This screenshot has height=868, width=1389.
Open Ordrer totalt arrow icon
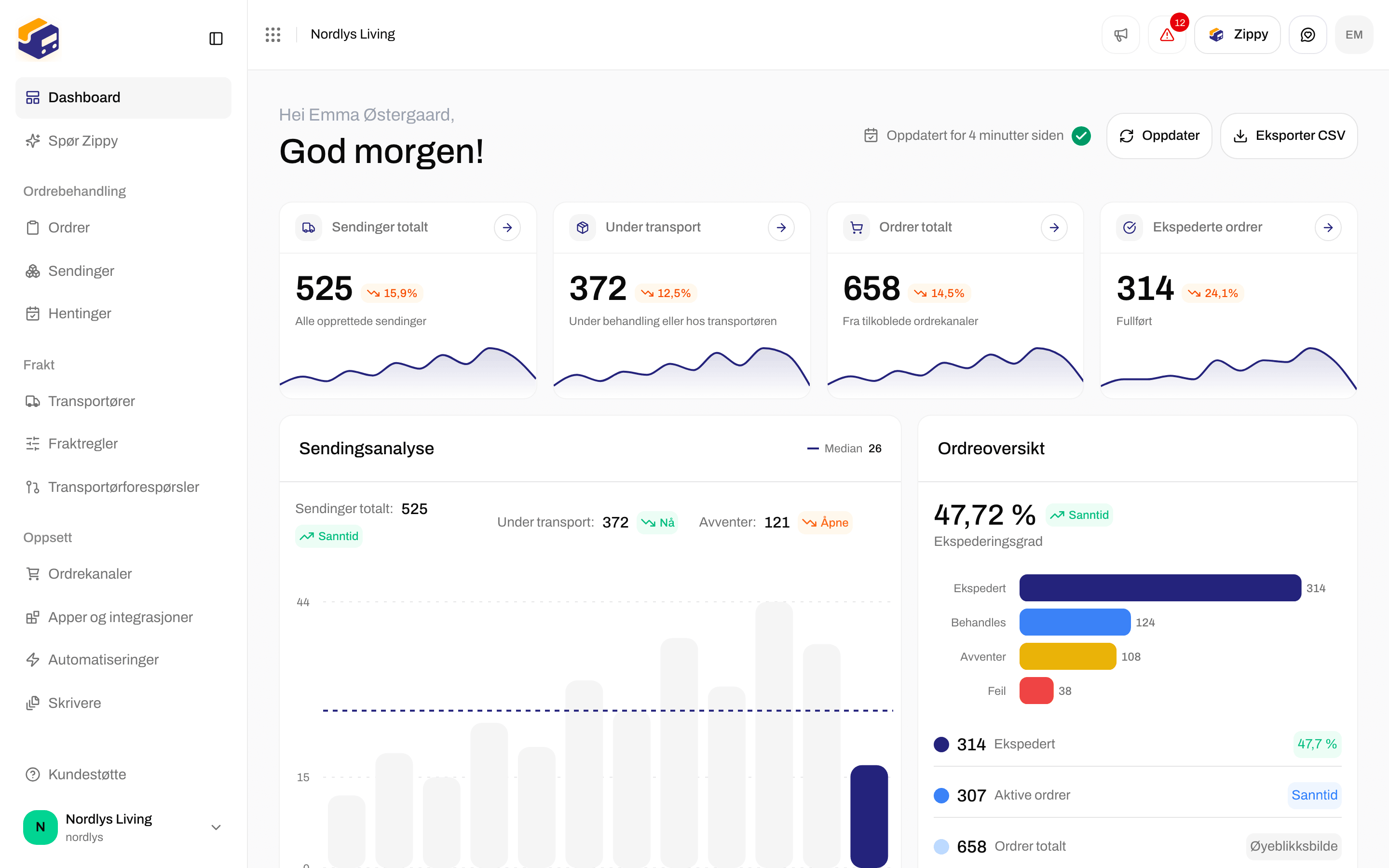[1054, 227]
